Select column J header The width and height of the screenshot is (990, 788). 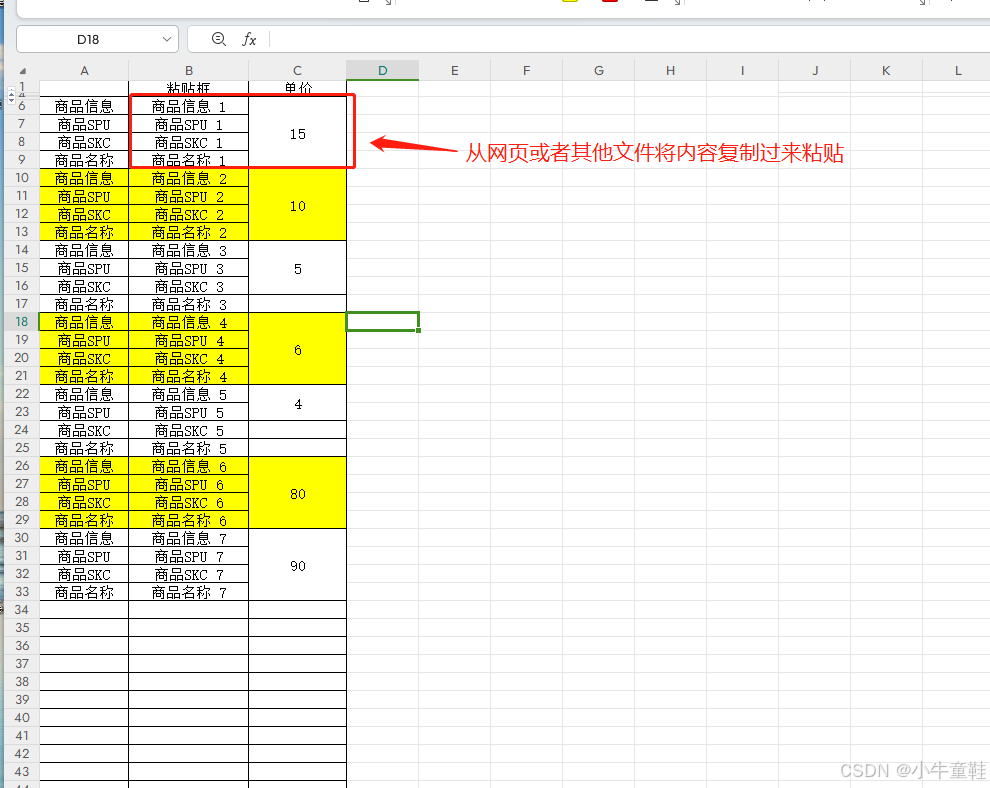coord(814,71)
